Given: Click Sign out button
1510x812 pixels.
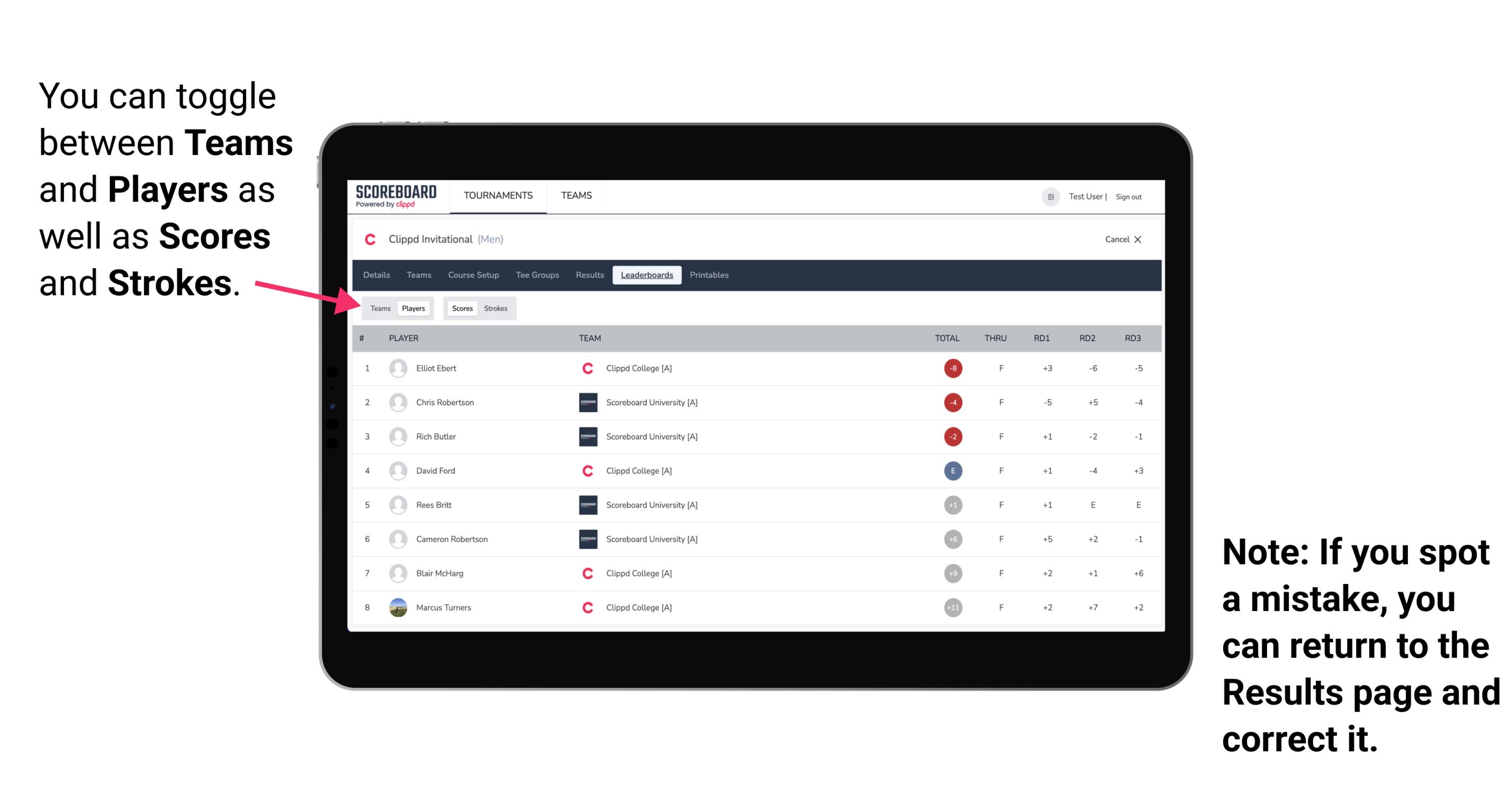Looking at the screenshot, I should (x=1129, y=196).
